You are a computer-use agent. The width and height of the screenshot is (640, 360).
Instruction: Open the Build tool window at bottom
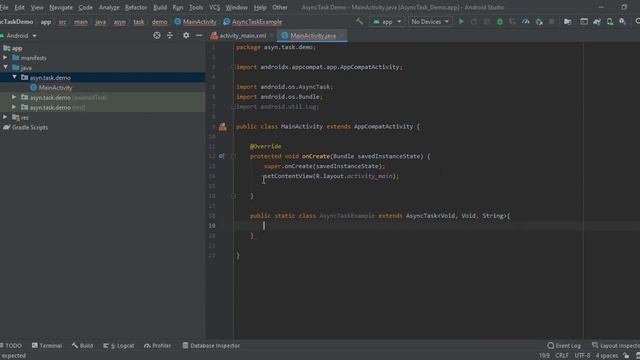(82, 346)
